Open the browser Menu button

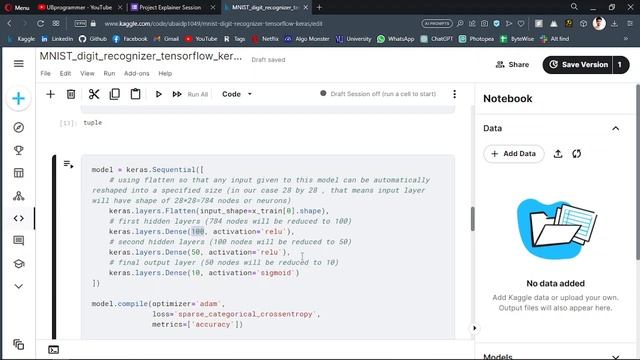pos(17,7)
